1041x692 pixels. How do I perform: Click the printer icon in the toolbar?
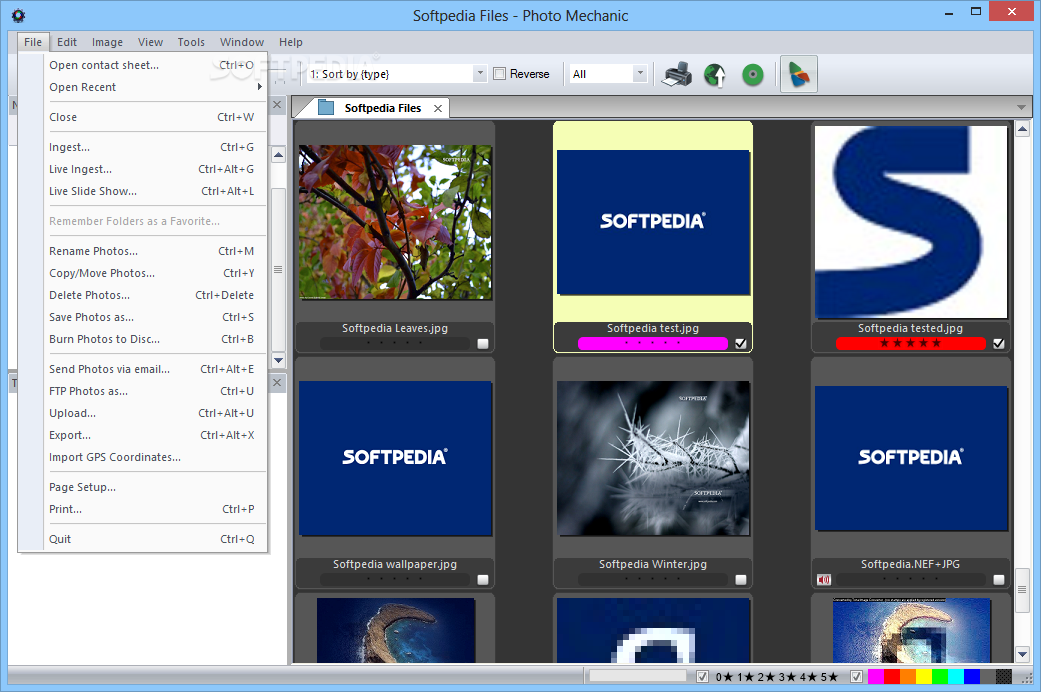[677, 74]
